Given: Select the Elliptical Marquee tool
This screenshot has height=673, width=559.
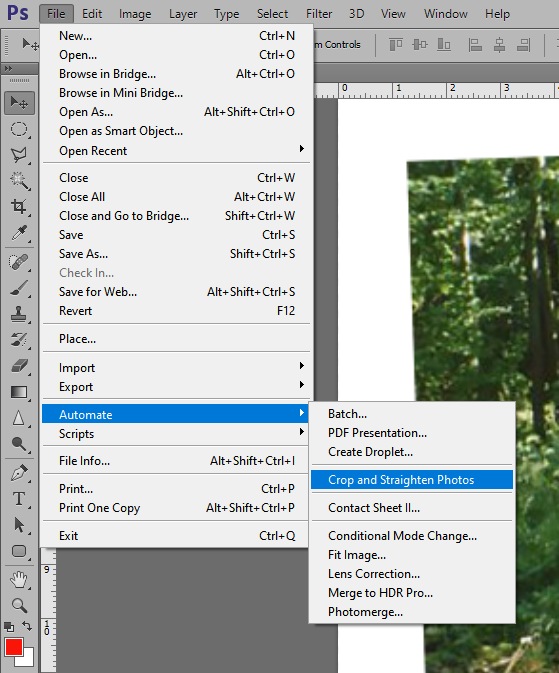Looking at the screenshot, I should click(19, 129).
